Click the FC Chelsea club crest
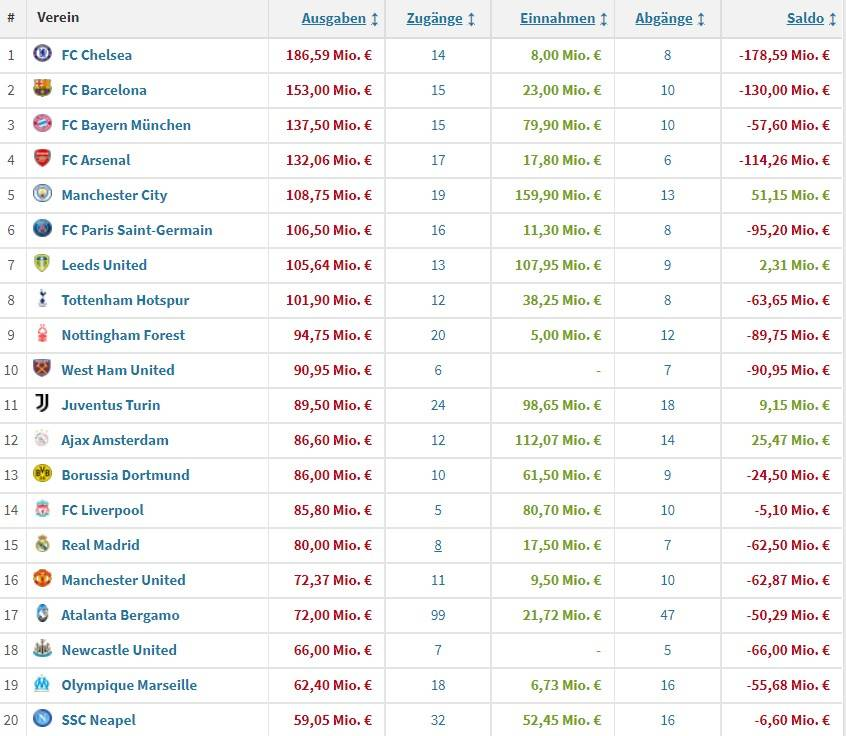This screenshot has height=736, width=846. tap(42, 53)
